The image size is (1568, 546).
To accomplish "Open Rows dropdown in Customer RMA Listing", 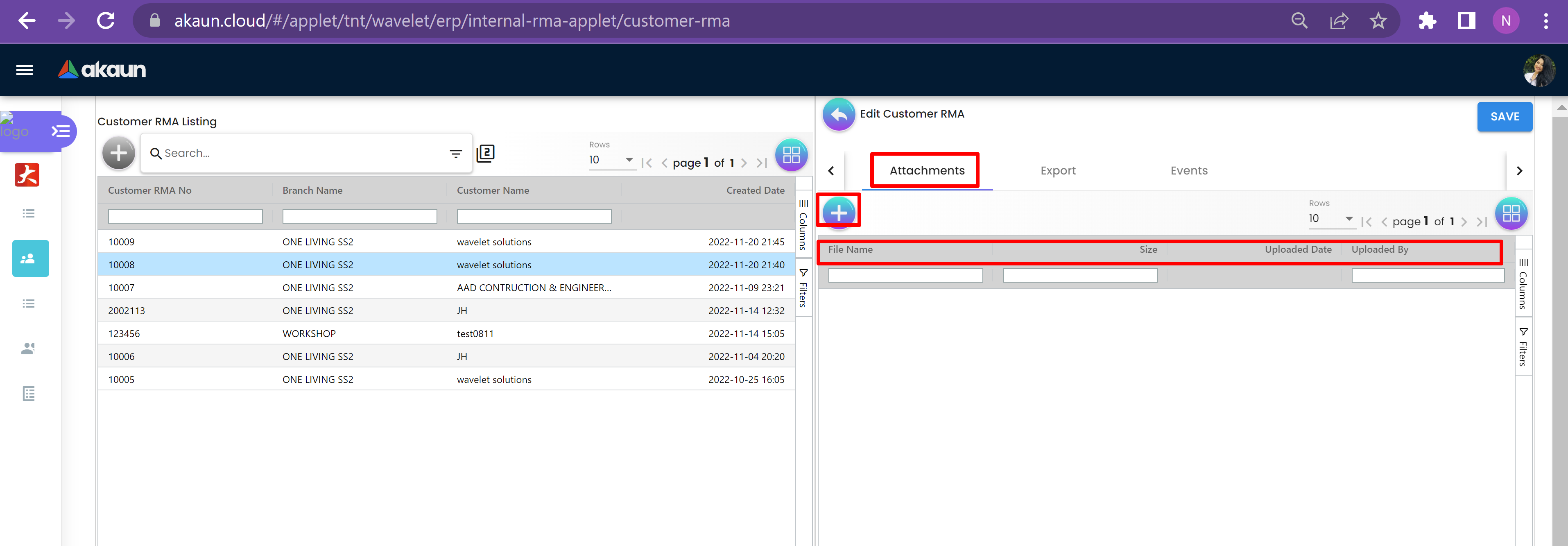I will point(611,160).
